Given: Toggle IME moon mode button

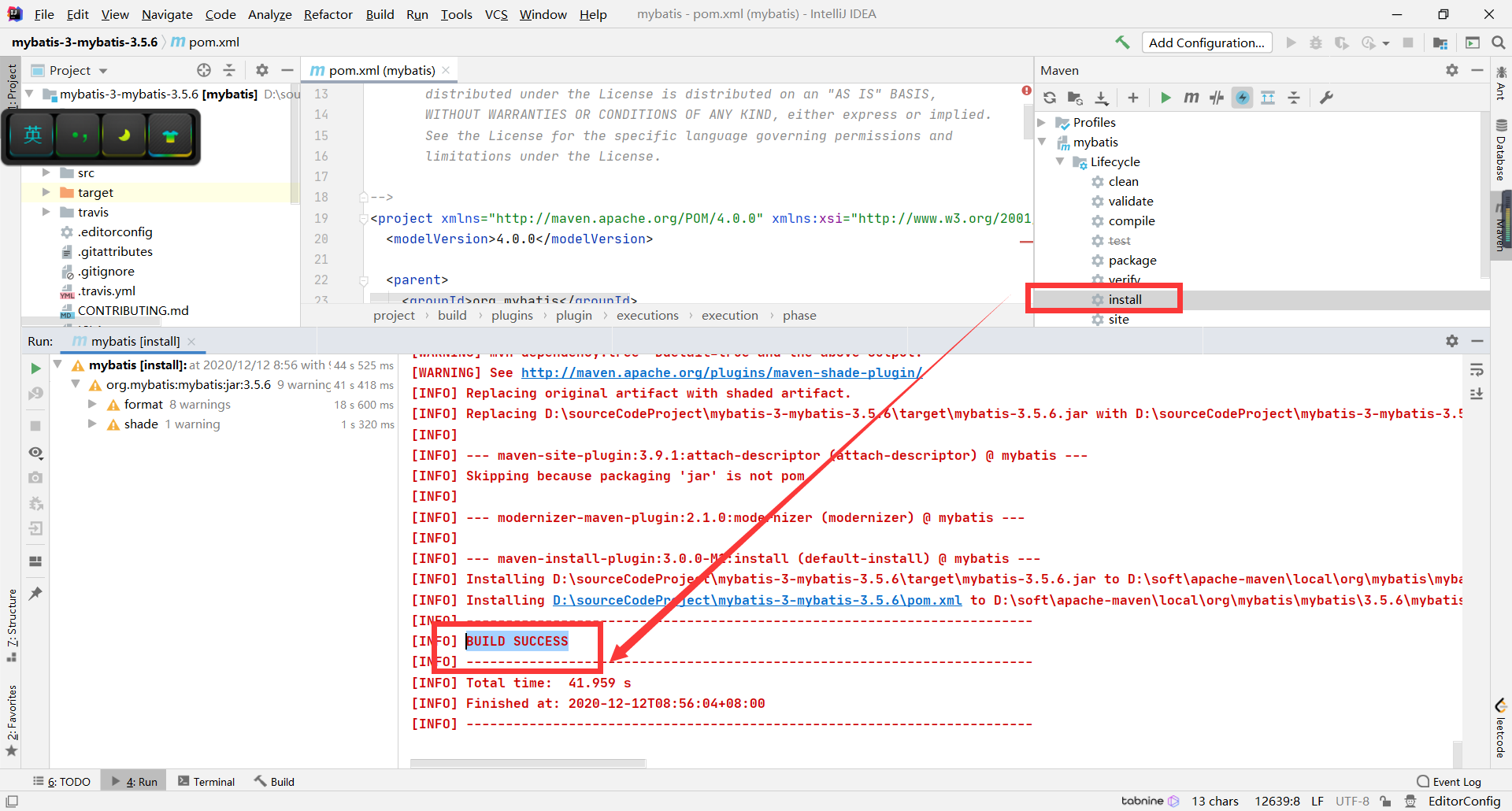Looking at the screenshot, I should (124, 135).
